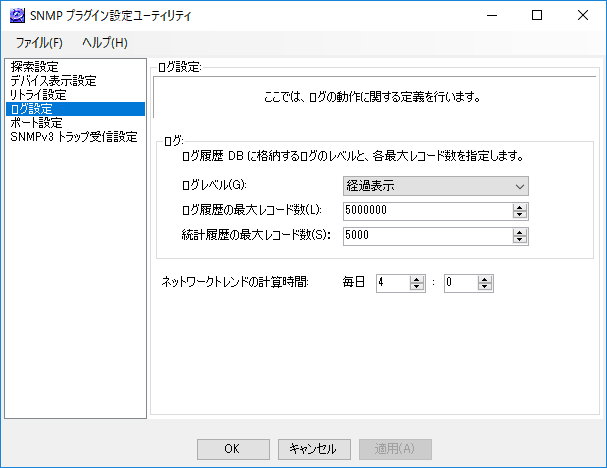Select デバイス表示設定 in the settings list
Screen dimensions: 607x468
pyautogui.click(x=75, y=81)
